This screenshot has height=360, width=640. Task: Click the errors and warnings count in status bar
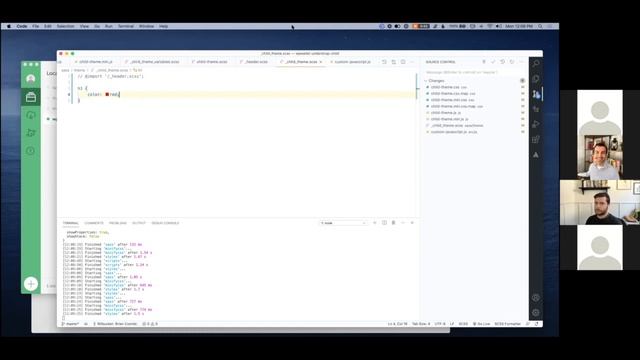(x=150, y=324)
